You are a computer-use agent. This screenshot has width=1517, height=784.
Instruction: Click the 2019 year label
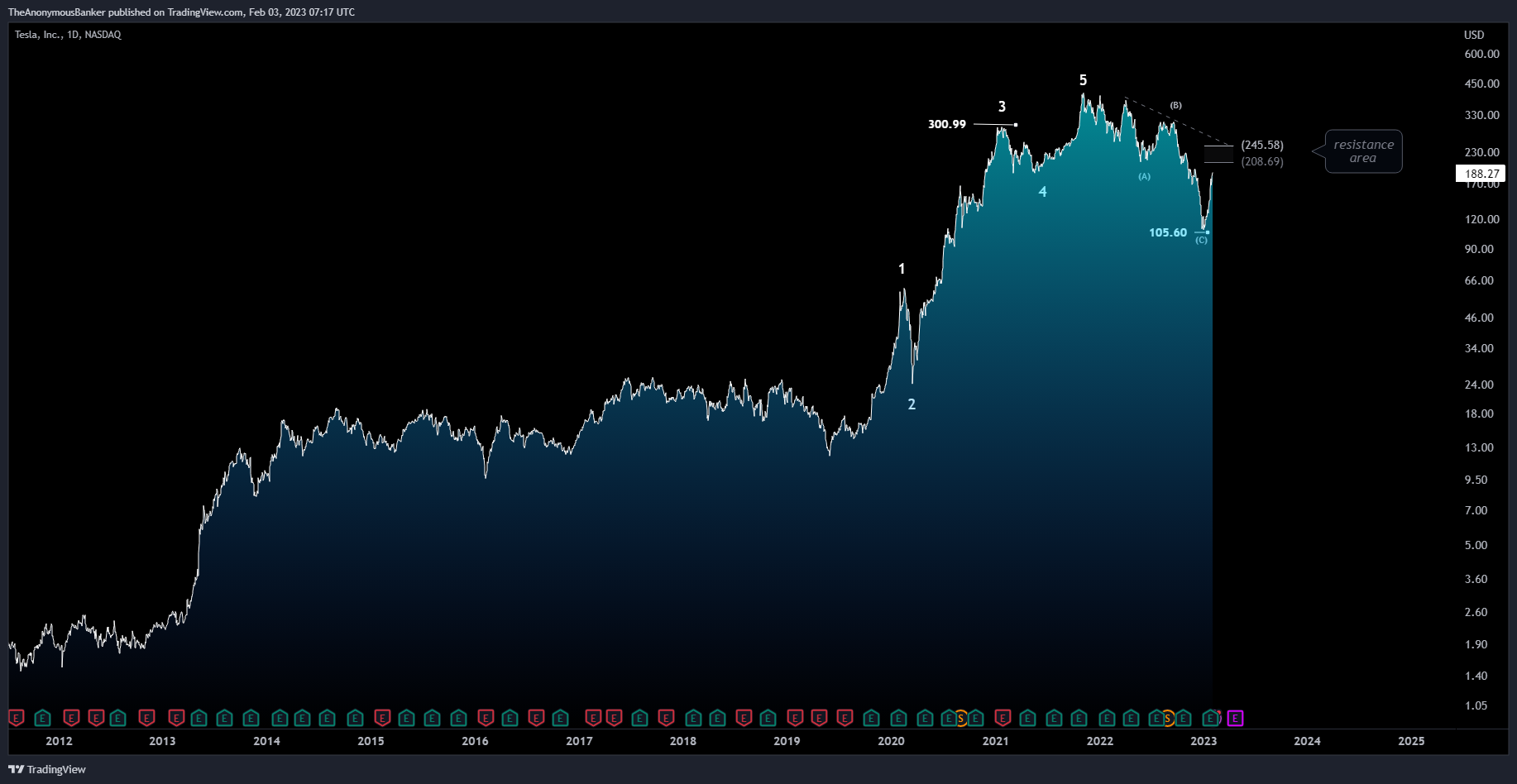787,741
